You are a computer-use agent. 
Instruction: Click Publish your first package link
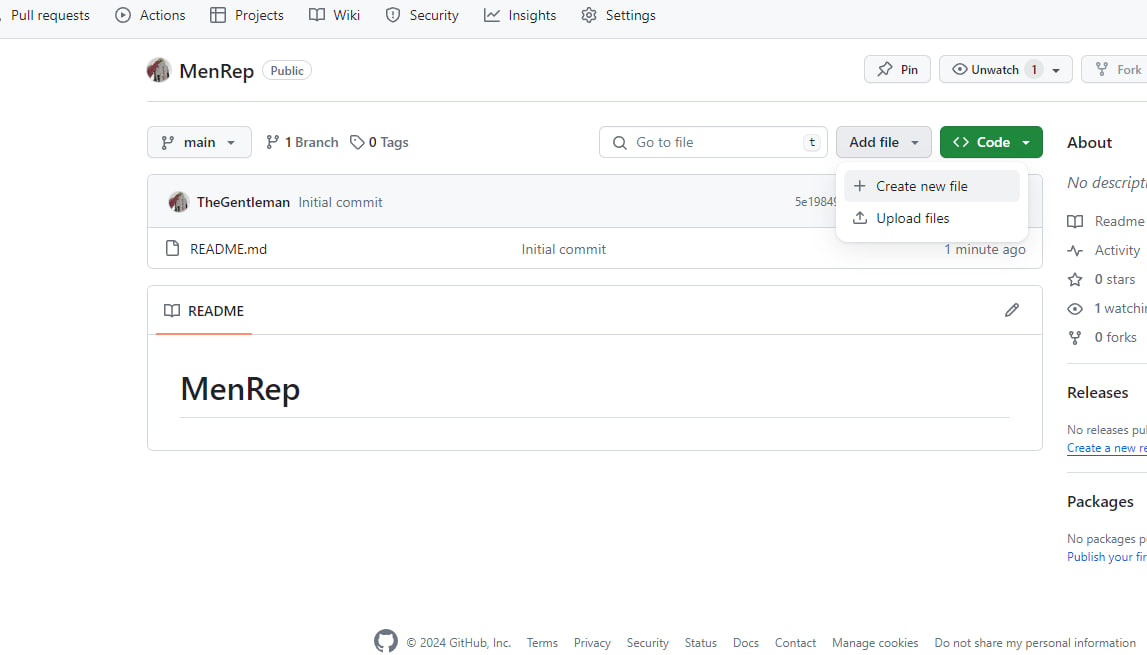coord(1106,557)
